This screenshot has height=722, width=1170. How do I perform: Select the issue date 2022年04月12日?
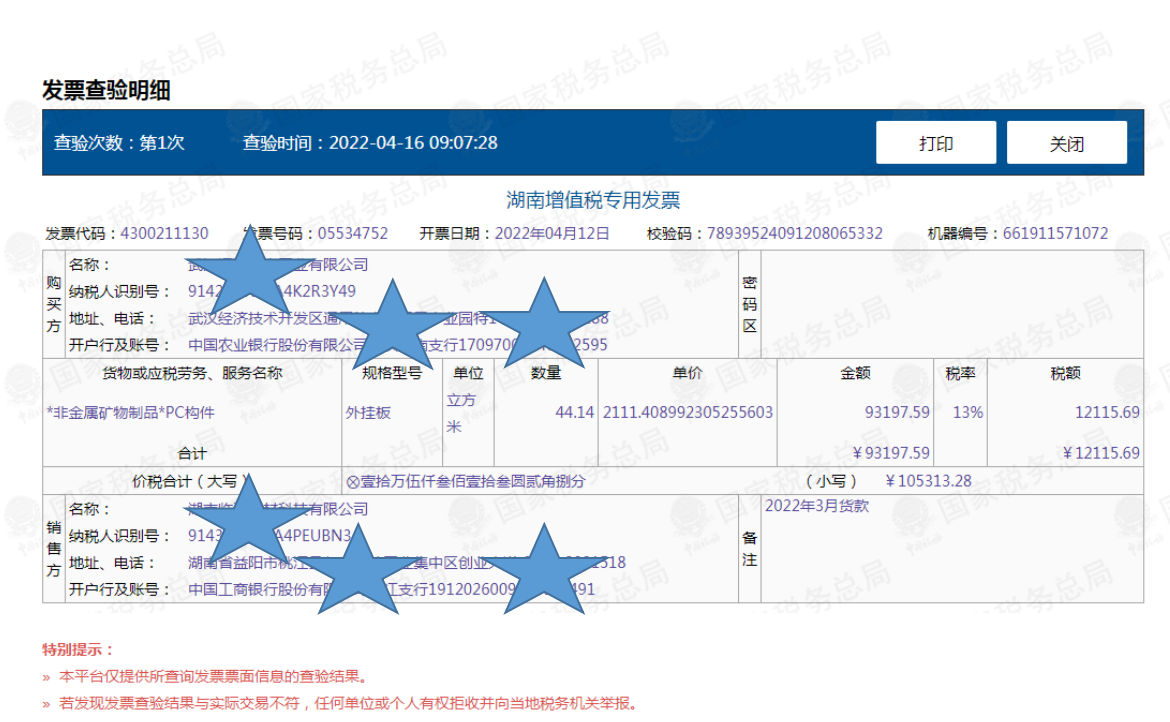(552, 234)
